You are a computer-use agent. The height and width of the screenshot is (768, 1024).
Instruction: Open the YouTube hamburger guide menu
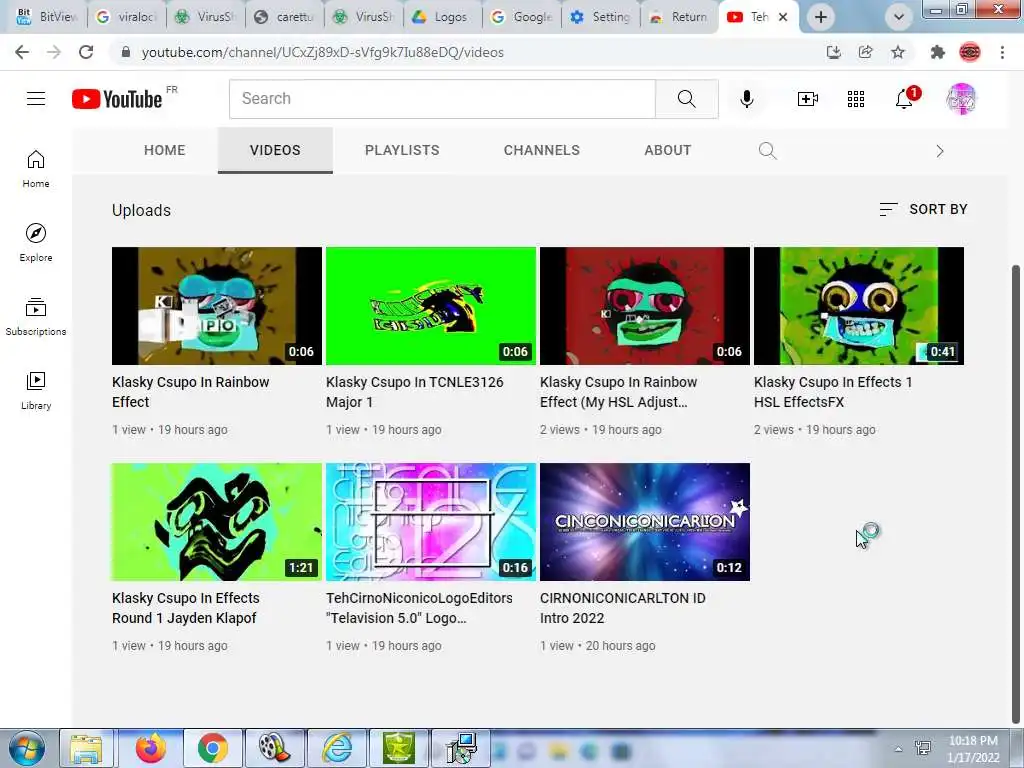(36, 99)
